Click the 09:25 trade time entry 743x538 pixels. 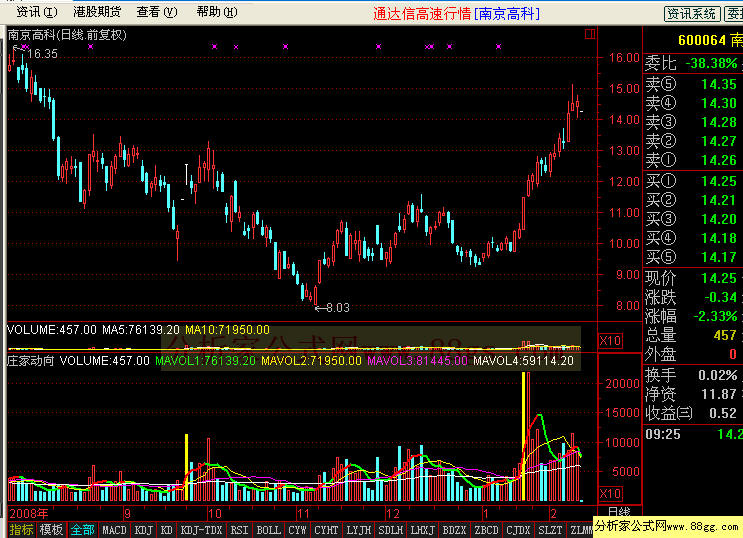[663, 434]
